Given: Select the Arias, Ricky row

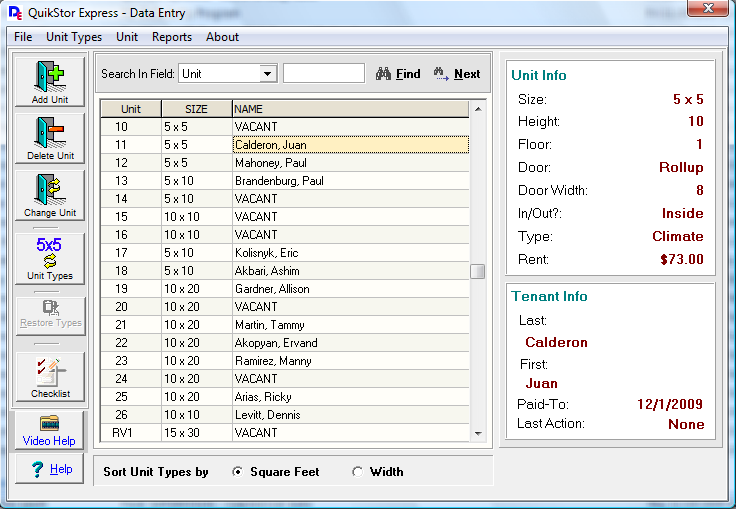Looking at the screenshot, I should point(285,397).
